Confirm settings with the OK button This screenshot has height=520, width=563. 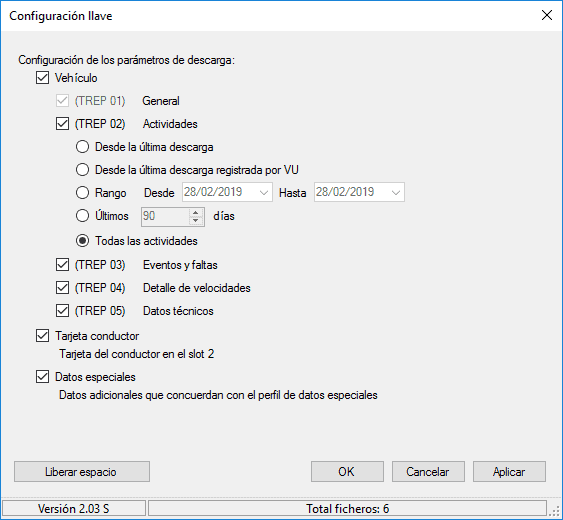(347, 472)
